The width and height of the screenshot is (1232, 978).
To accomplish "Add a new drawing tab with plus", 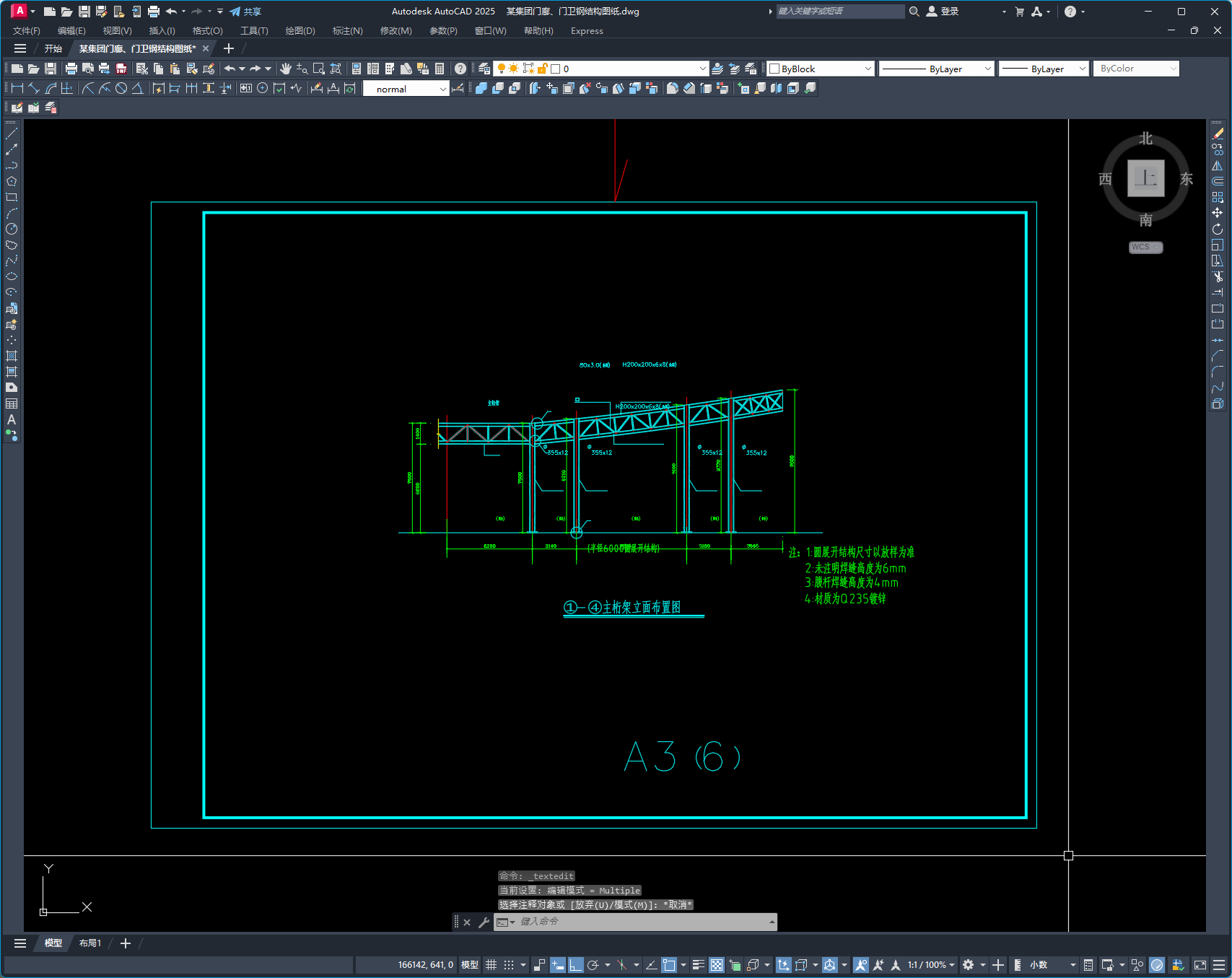I will 229,48.
